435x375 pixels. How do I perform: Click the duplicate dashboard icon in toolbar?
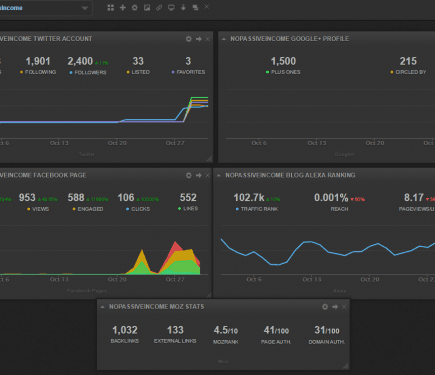[x=195, y=7]
